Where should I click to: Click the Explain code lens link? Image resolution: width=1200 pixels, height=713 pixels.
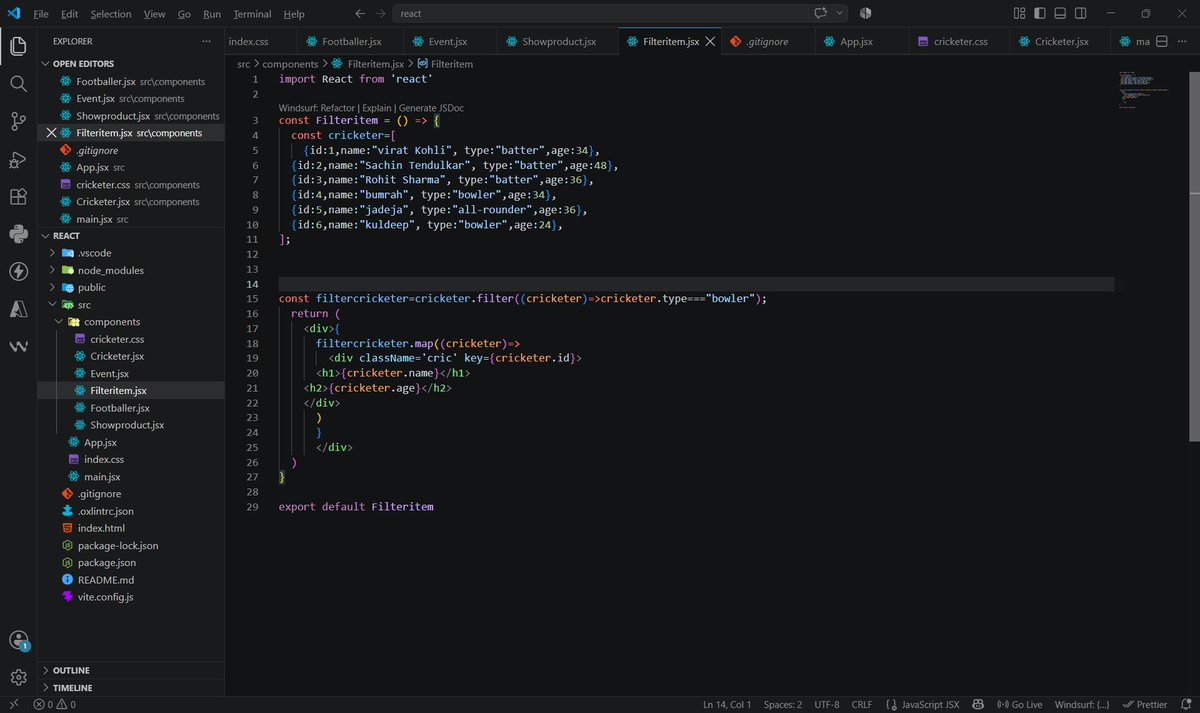pos(377,107)
